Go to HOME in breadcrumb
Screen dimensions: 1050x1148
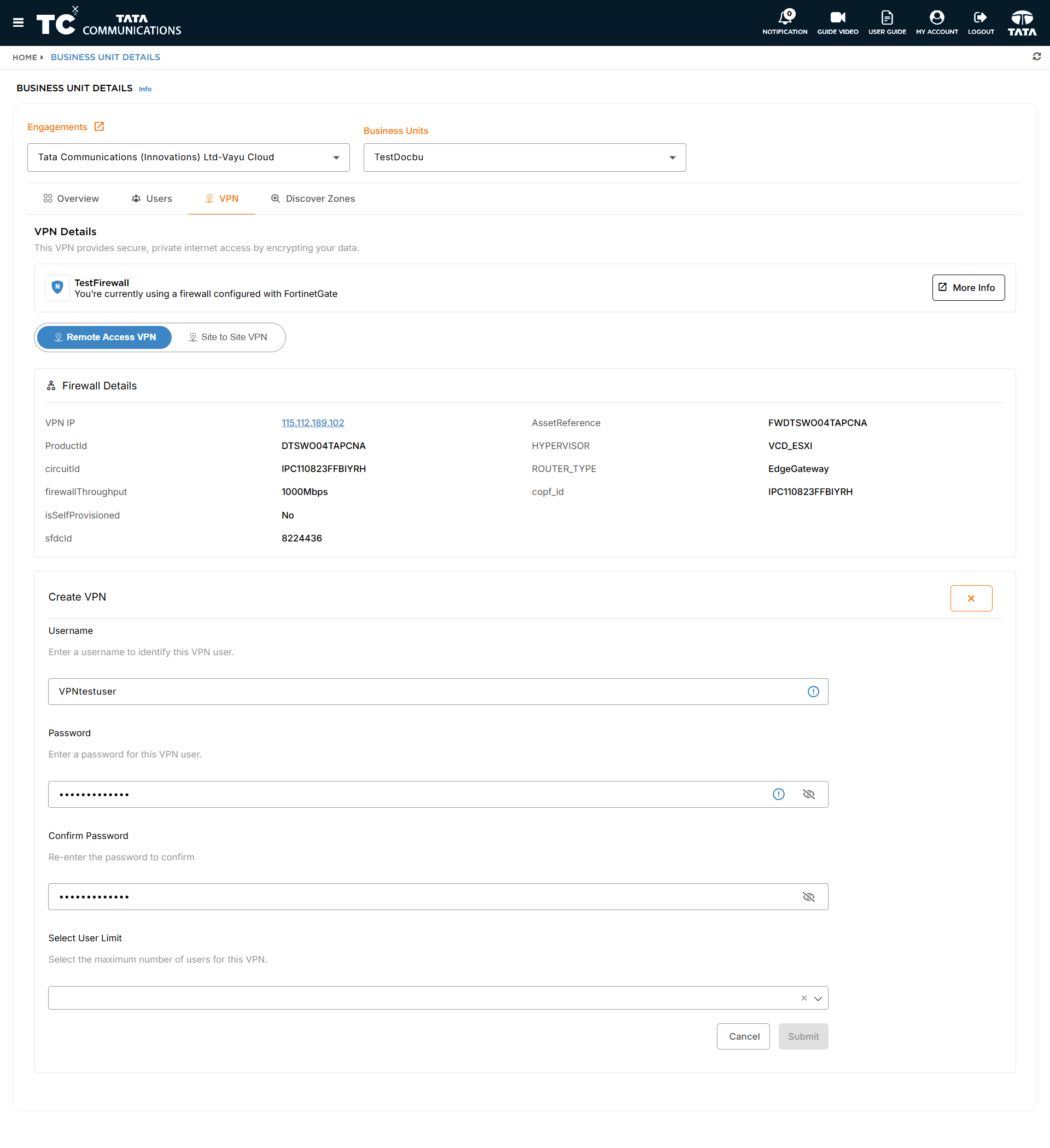(25, 57)
